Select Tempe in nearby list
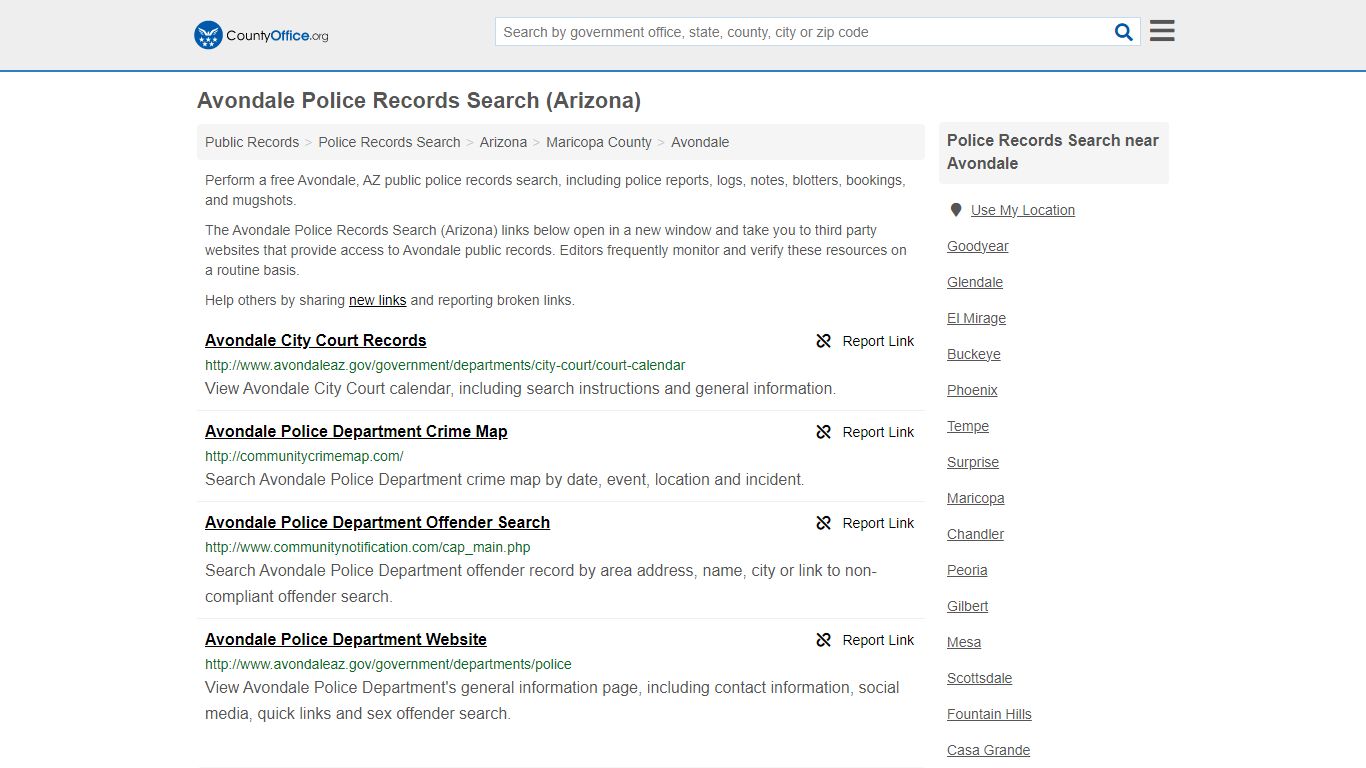This screenshot has height=768, width=1366. (x=968, y=426)
